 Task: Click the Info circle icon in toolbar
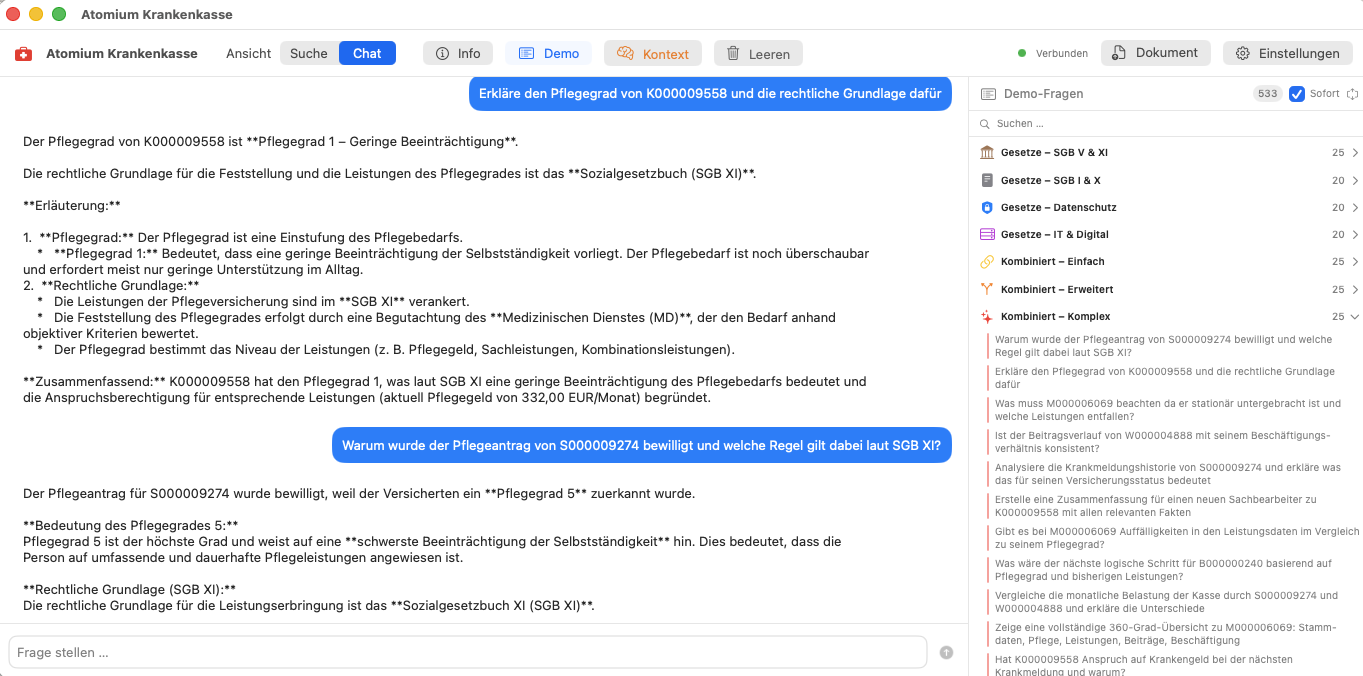point(442,54)
